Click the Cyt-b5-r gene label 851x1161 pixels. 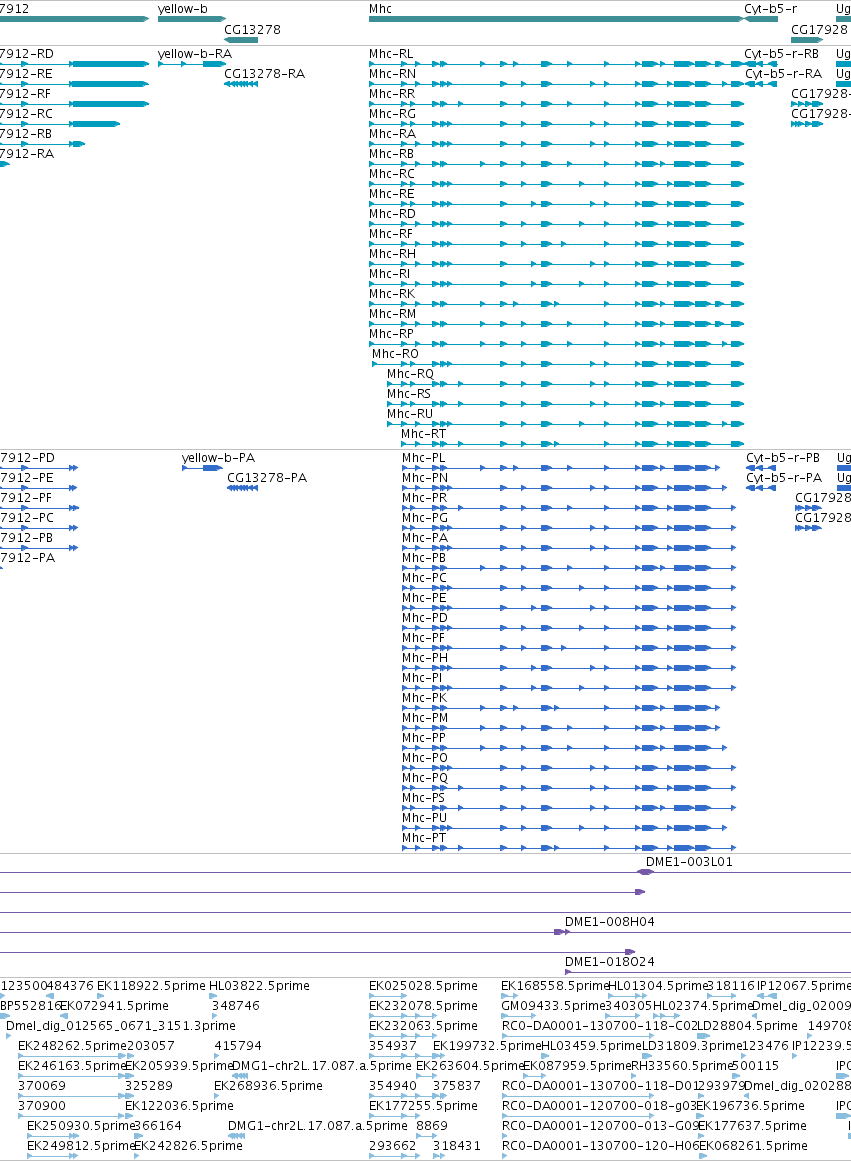(770, 9)
